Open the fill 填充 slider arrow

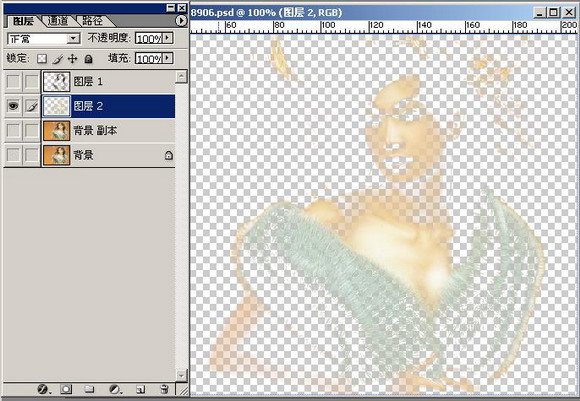pyautogui.click(x=168, y=58)
